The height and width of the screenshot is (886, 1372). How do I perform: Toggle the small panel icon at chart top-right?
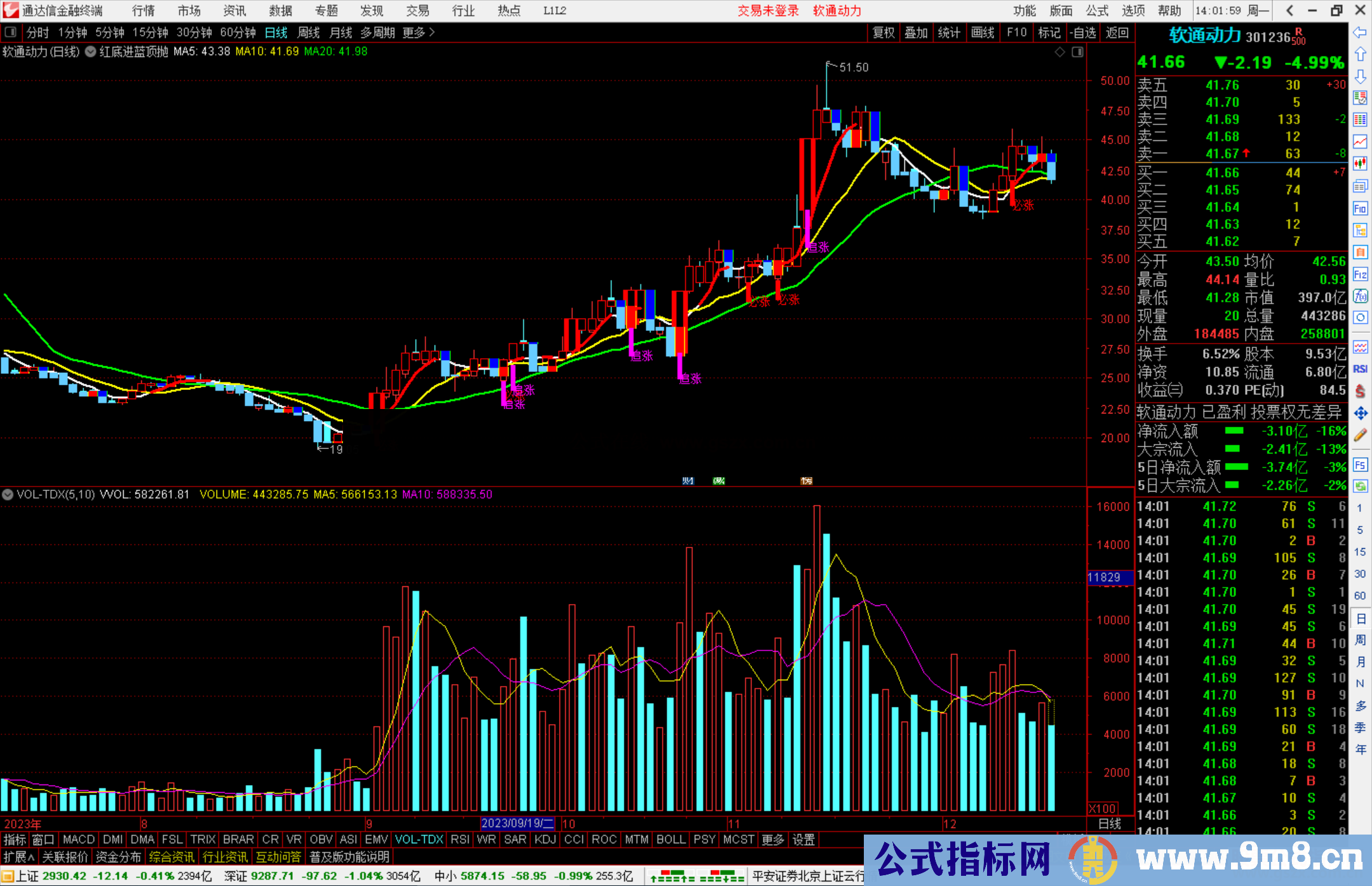tap(1077, 52)
